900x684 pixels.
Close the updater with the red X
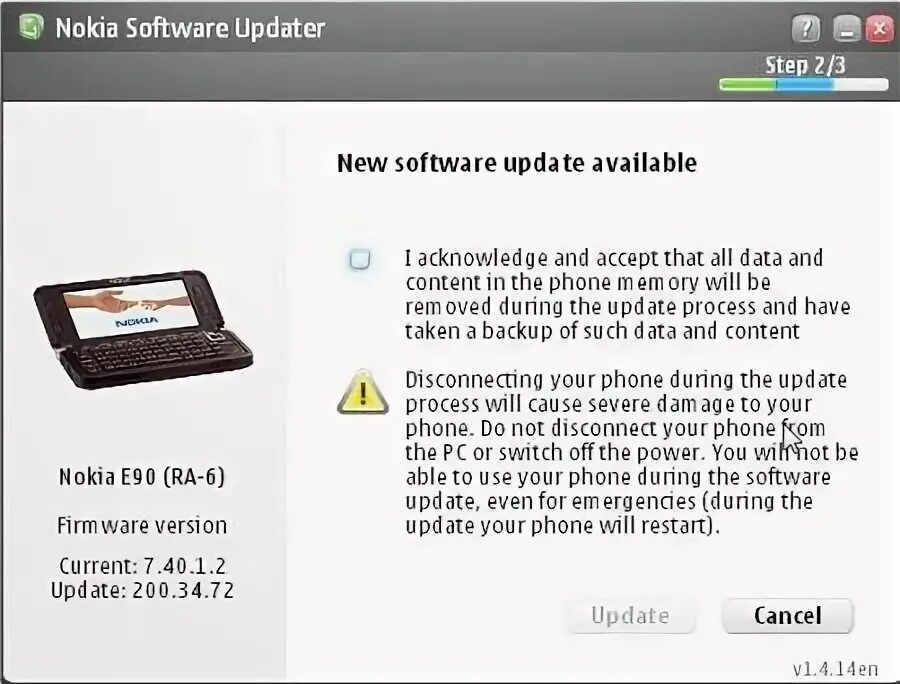879,28
